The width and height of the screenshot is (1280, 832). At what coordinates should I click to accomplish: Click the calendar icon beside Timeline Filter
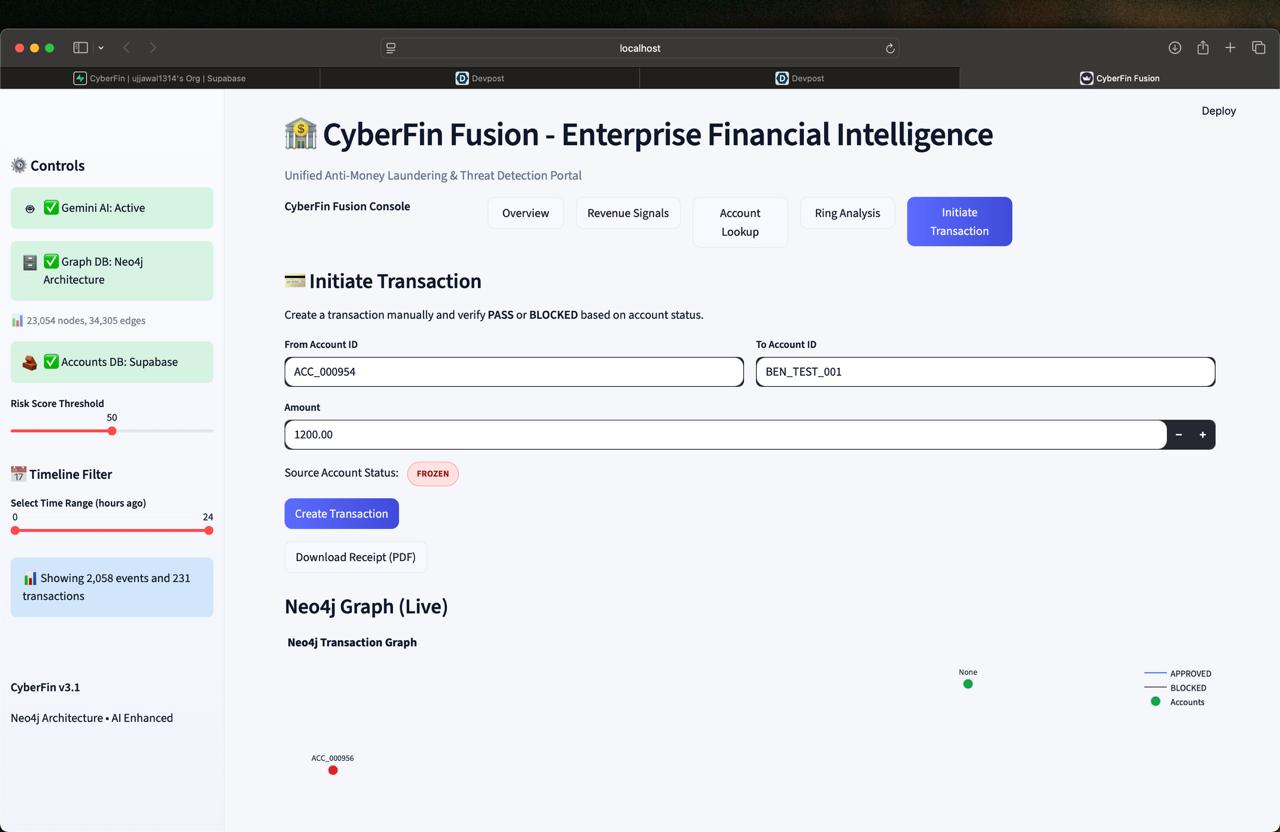click(x=18, y=474)
